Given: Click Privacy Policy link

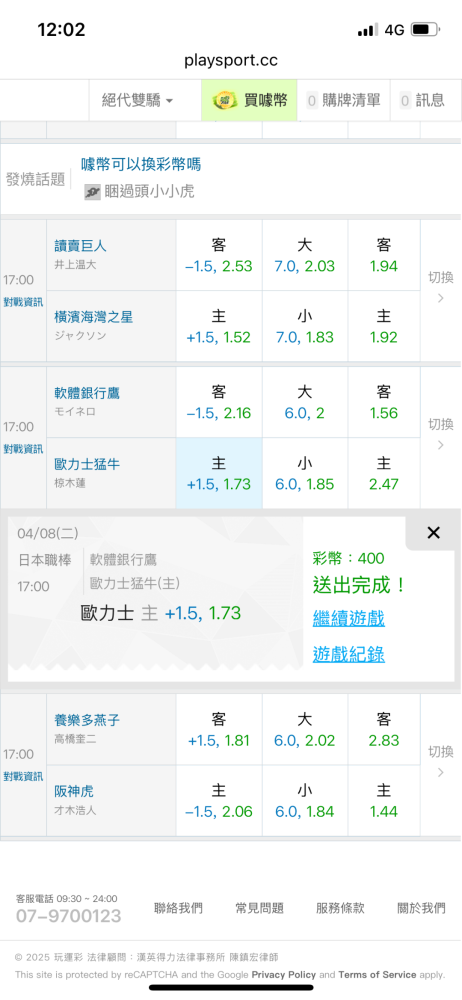Looking at the screenshot, I should click(x=283, y=974).
